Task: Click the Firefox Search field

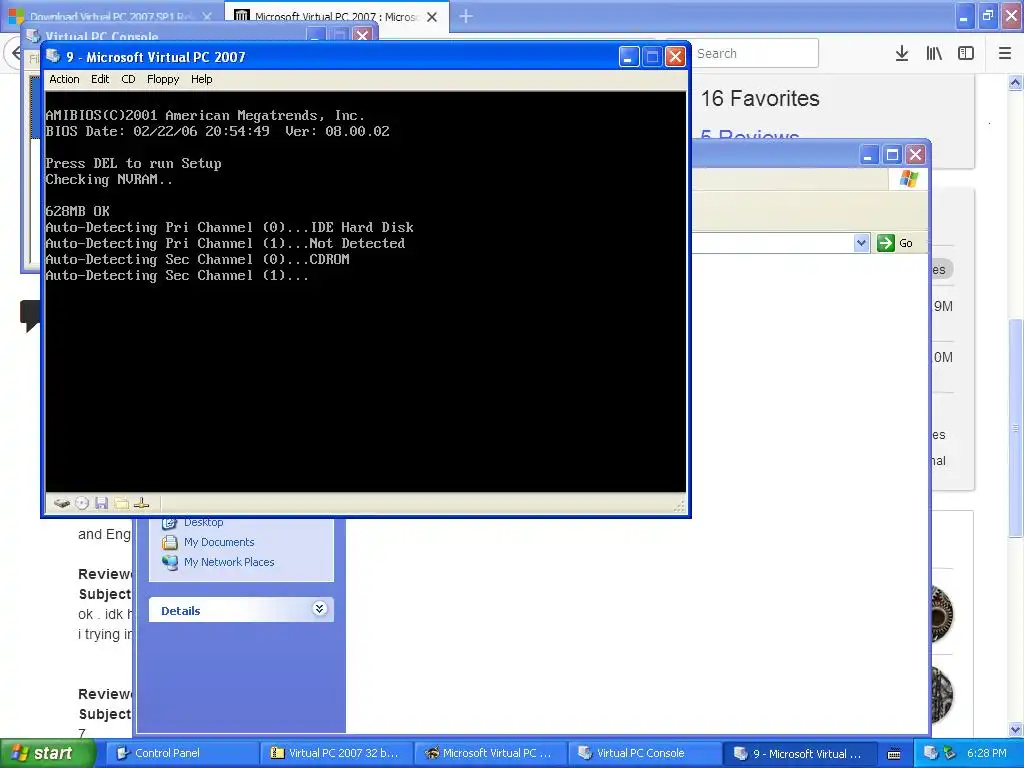Action: pos(754,54)
